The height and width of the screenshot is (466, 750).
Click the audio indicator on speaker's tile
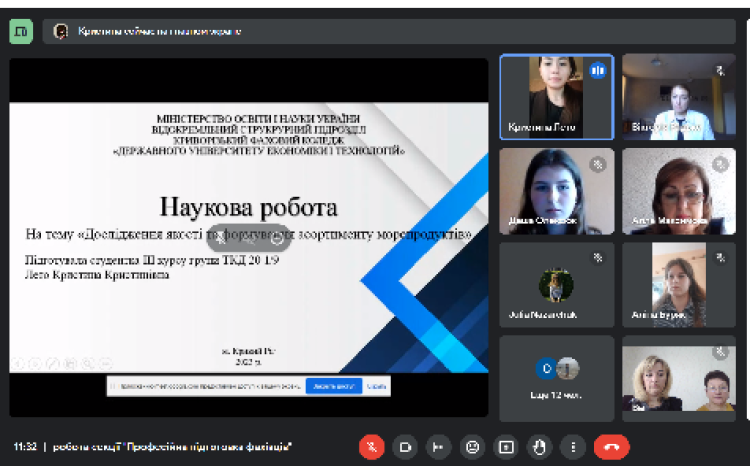(x=598, y=71)
